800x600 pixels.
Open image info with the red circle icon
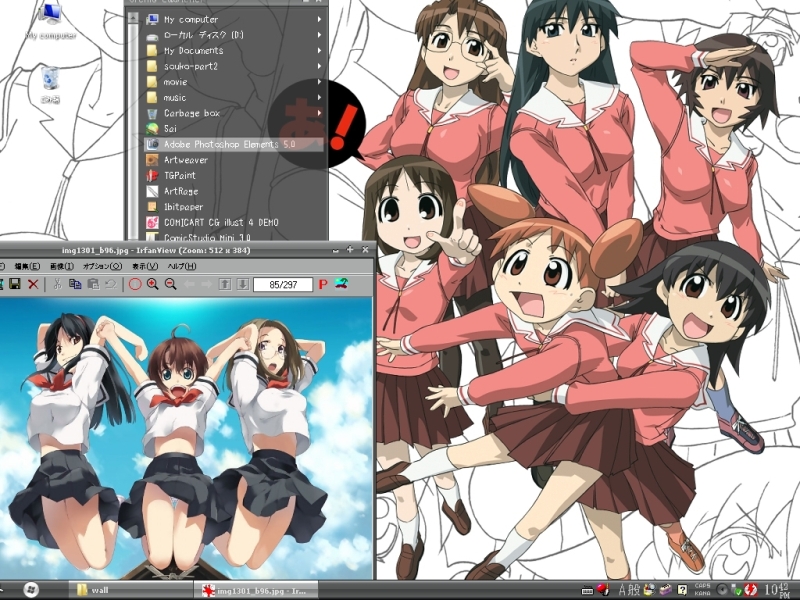[x=135, y=284]
